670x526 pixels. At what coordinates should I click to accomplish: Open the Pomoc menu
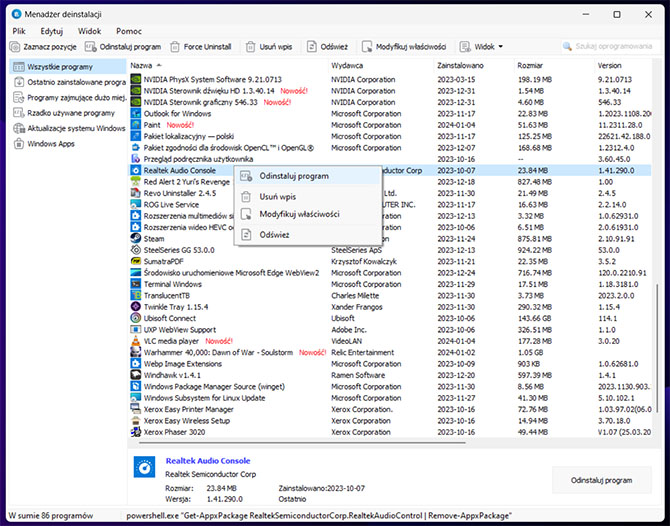[128, 31]
